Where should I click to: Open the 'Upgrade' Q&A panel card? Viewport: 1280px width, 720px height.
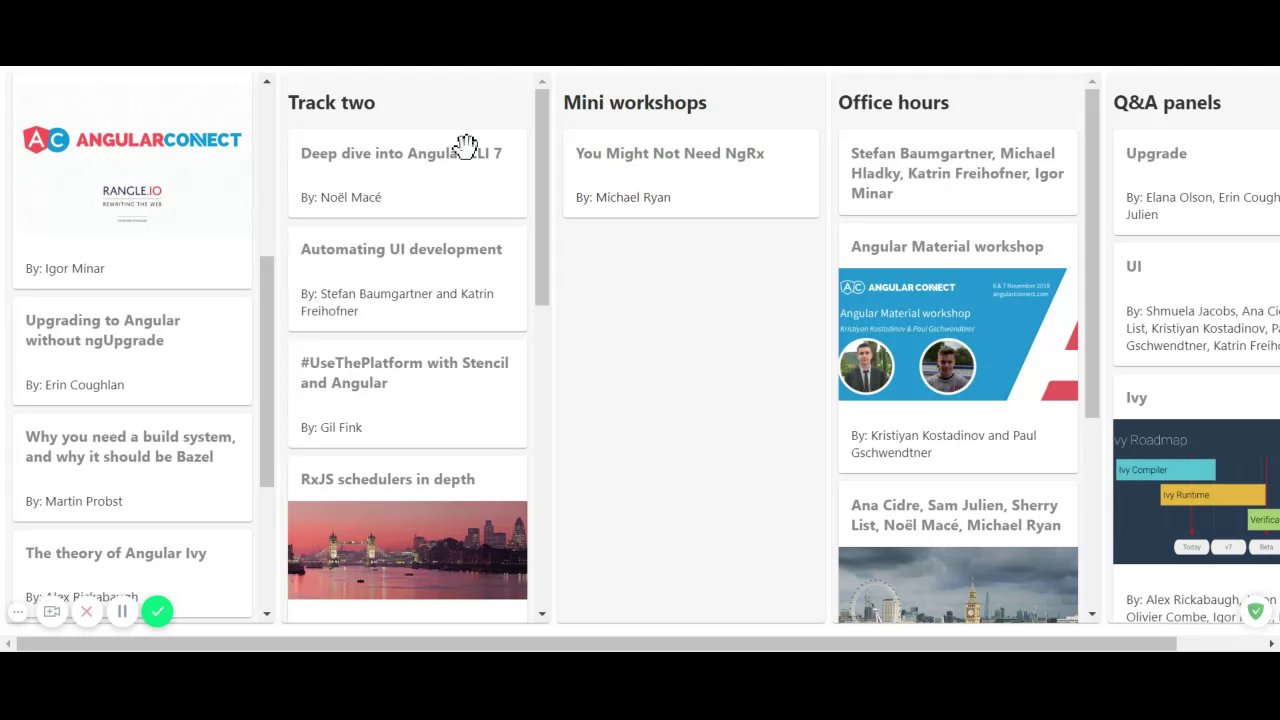point(1196,180)
